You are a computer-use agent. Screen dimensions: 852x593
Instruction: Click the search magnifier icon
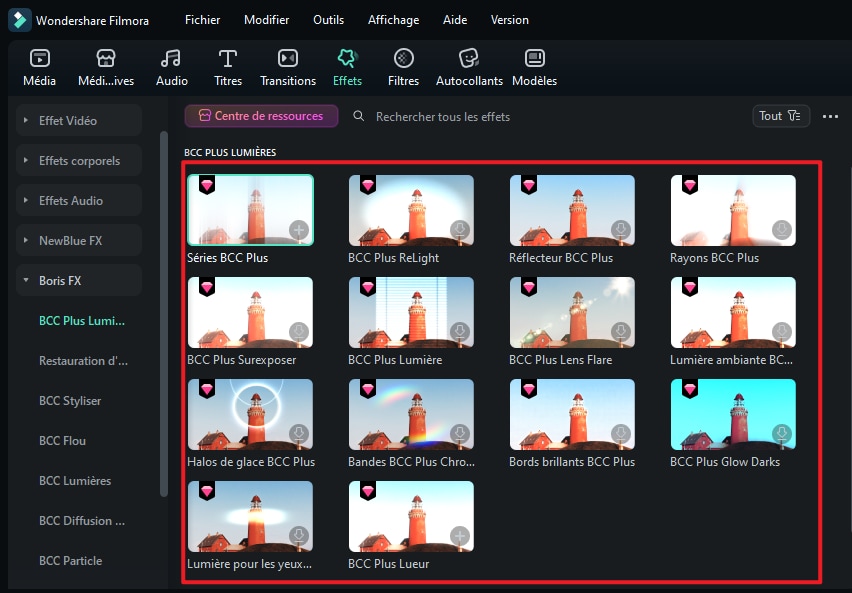(359, 116)
